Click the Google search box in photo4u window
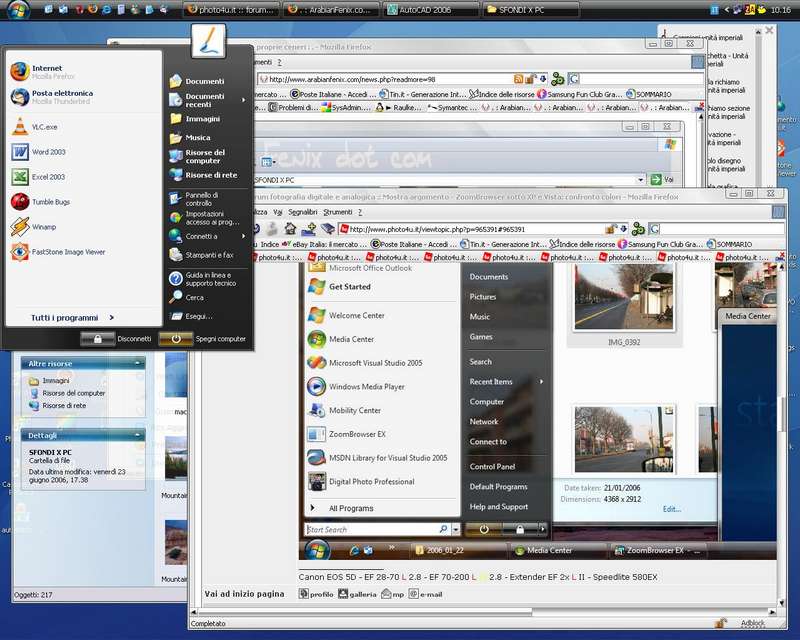The image size is (800, 640). coord(721,229)
